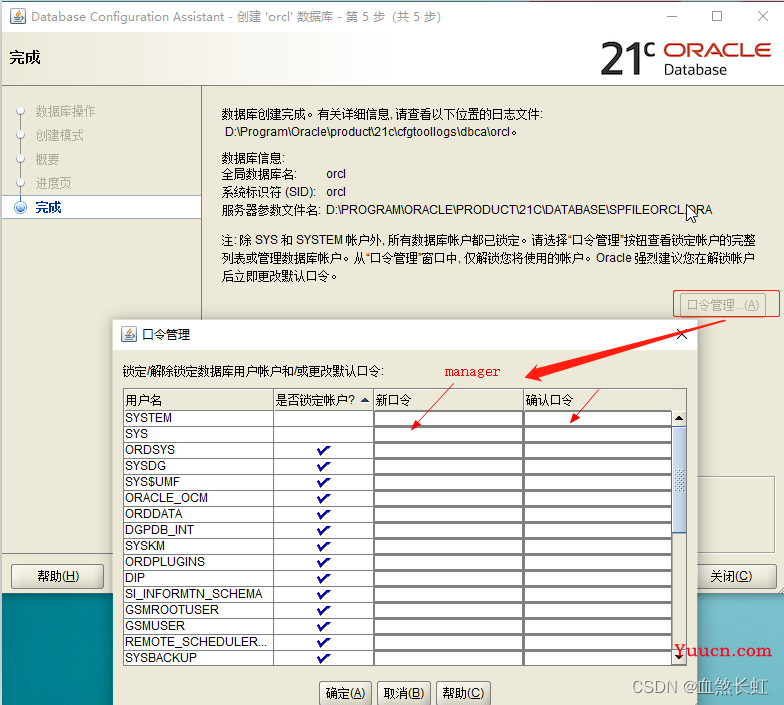Click the 确定(A) button
784x705 pixels.
click(x=346, y=693)
